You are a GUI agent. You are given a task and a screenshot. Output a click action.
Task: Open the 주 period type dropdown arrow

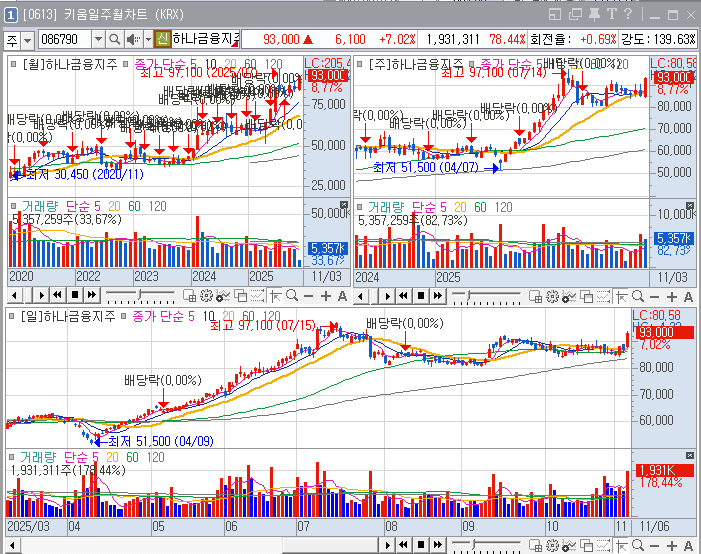coord(28,41)
